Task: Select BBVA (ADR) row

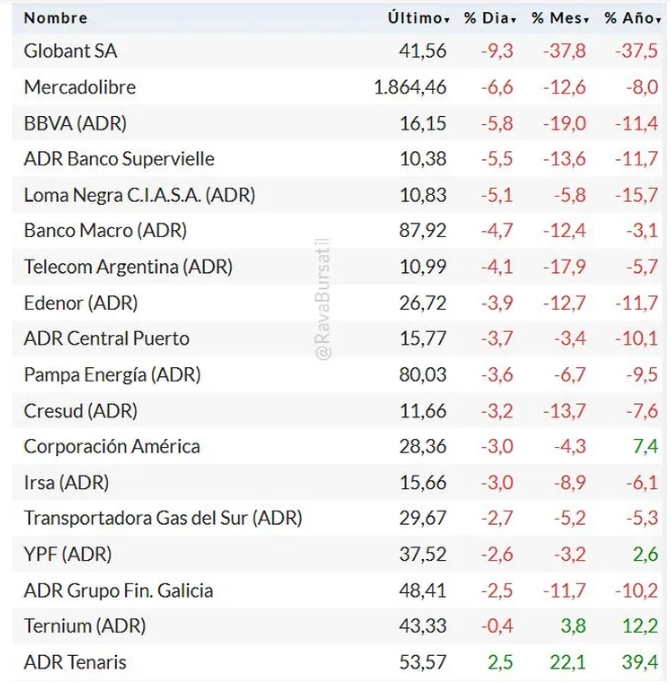Action: (x=75, y=123)
